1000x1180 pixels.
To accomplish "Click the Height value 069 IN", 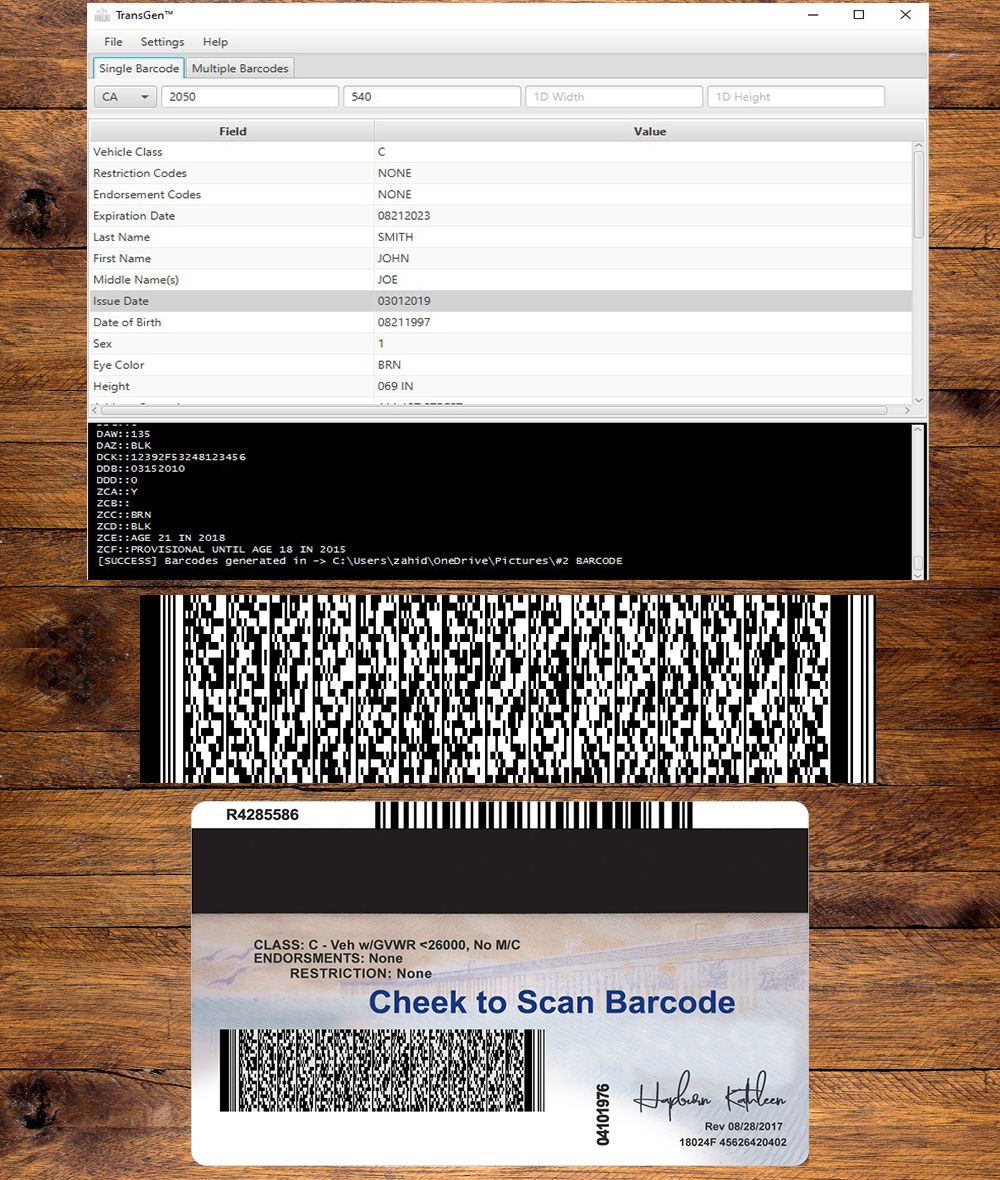I will coord(395,386).
